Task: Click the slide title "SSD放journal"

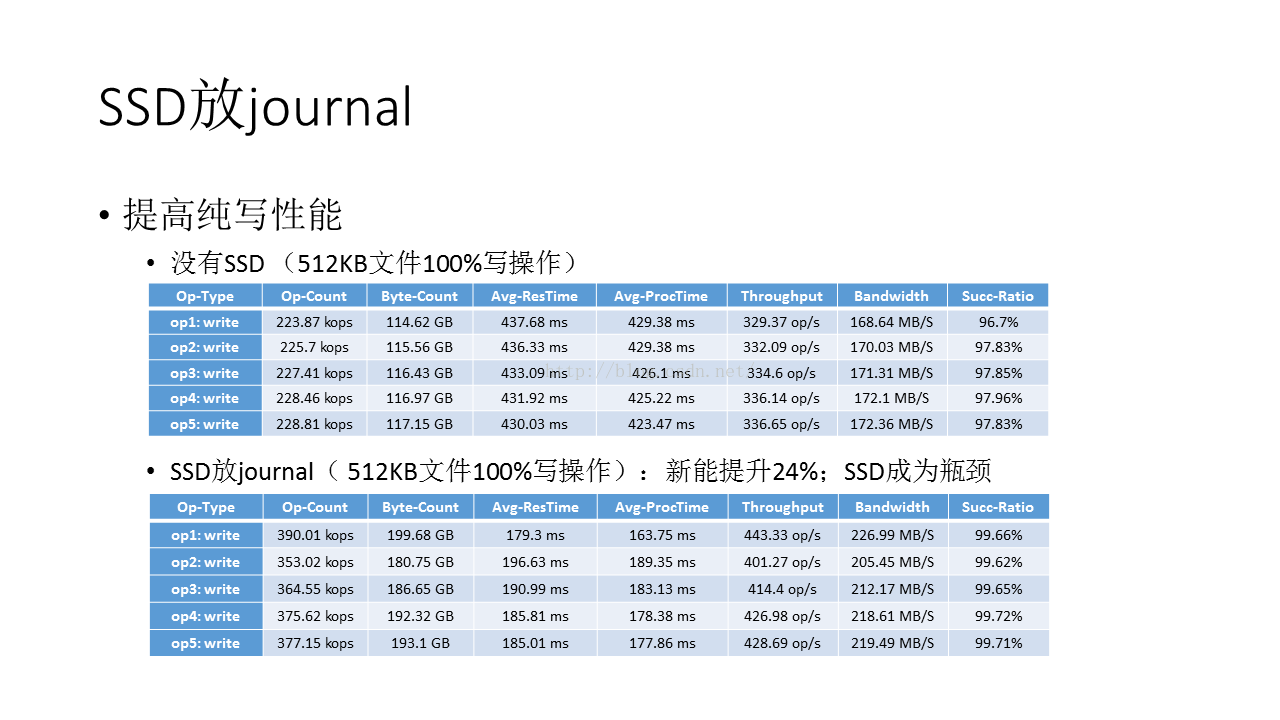Action: [255, 107]
